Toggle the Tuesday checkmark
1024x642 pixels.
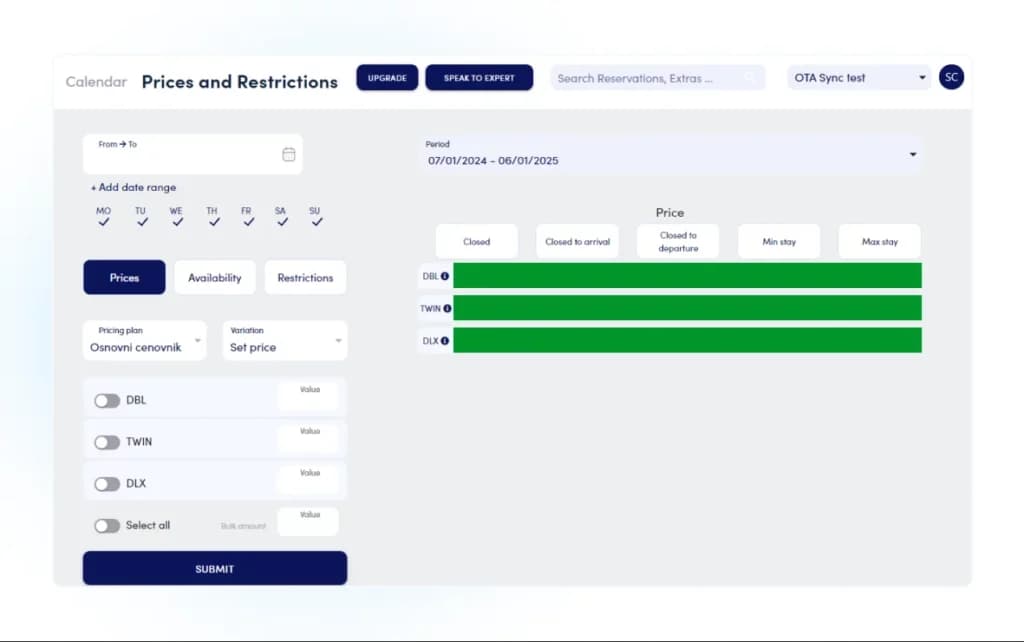click(x=142, y=222)
